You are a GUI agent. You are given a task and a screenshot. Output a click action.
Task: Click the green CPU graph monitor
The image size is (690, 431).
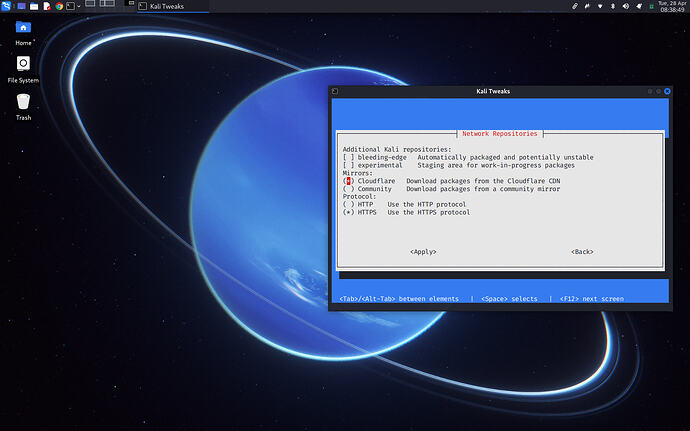click(x=651, y=6)
